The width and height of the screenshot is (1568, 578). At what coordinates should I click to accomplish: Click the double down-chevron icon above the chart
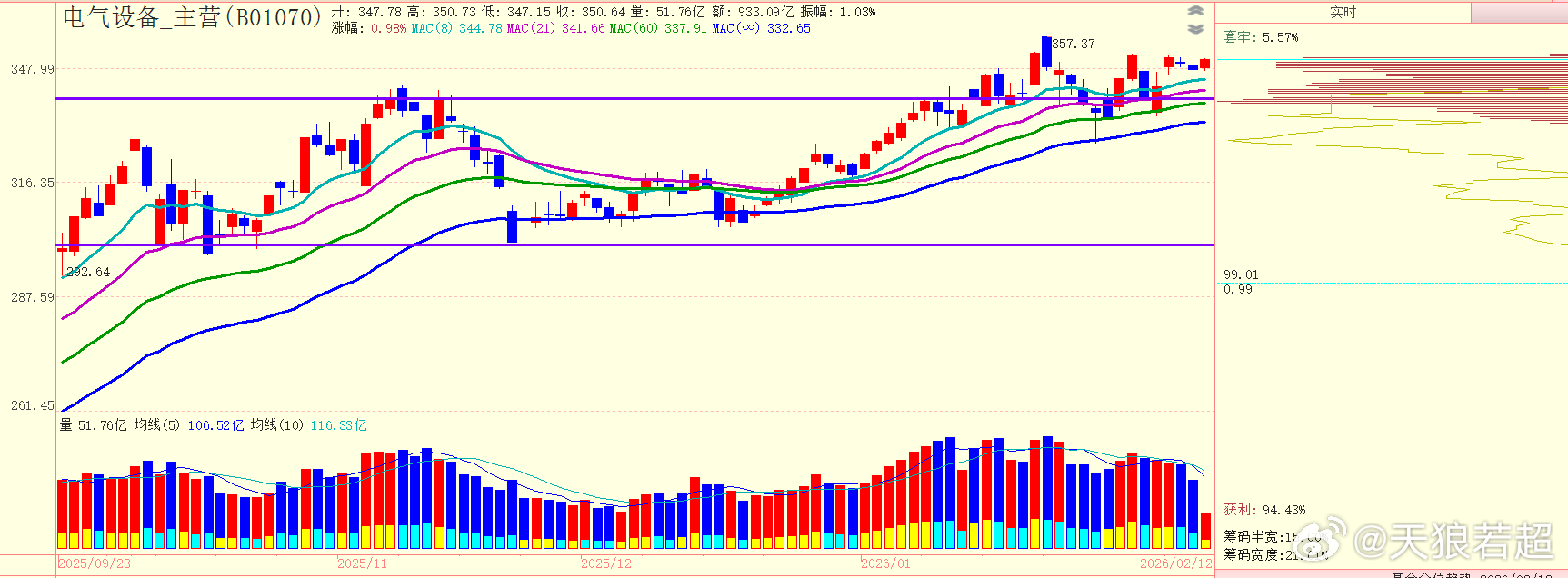1196,29
